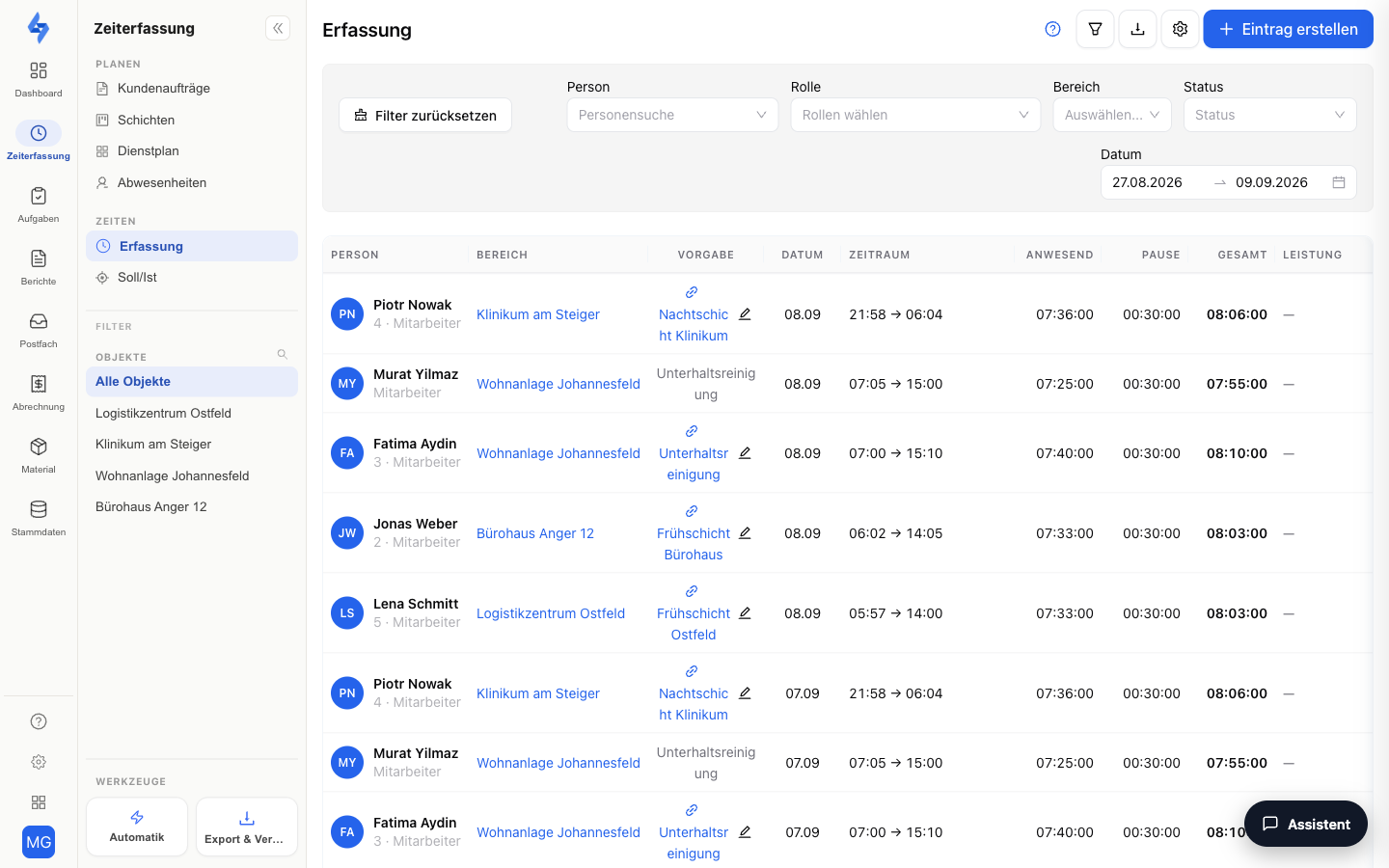This screenshot has height=868, width=1389.
Task: Open Stammdaten in the left rail
Action: pos(39,518)
